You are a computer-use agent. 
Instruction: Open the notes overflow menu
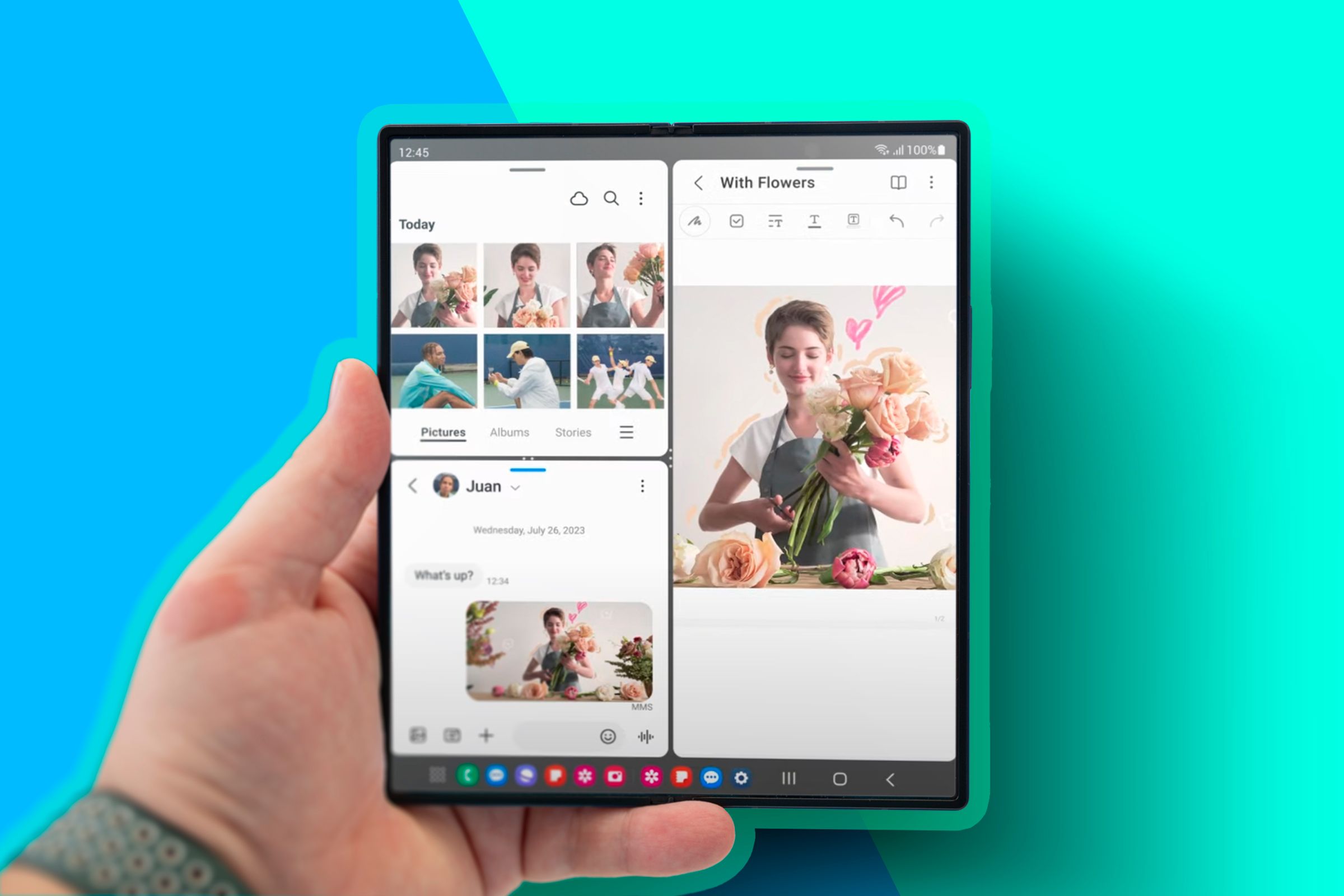click(x=930, y=182)
